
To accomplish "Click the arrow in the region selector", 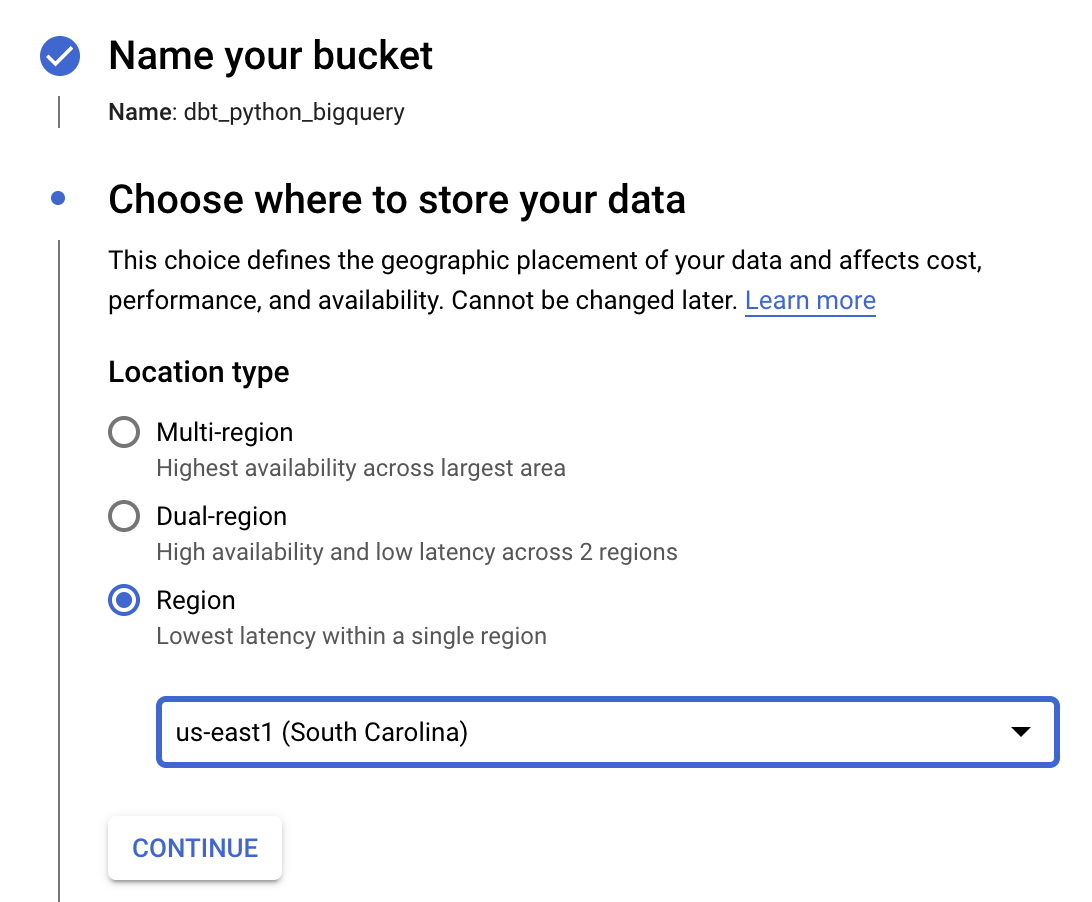I will [1020, 732].
